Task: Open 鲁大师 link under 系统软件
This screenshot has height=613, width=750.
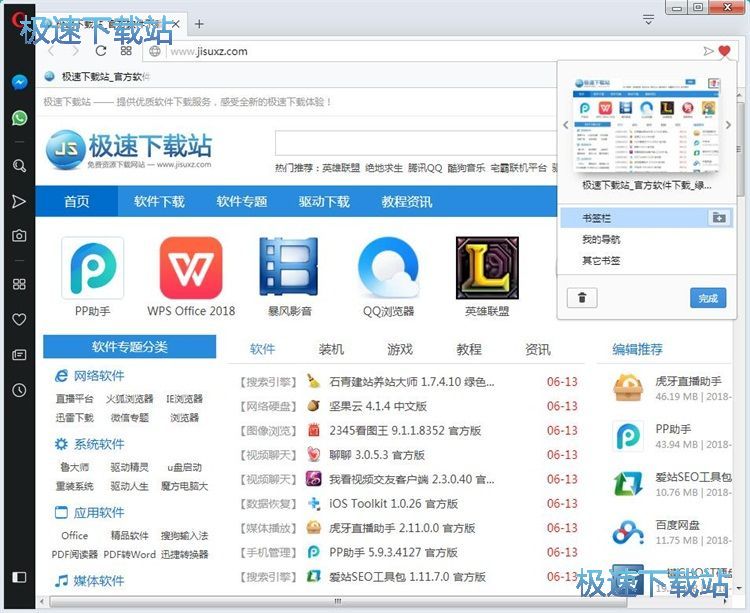Action: pos(74,467)
